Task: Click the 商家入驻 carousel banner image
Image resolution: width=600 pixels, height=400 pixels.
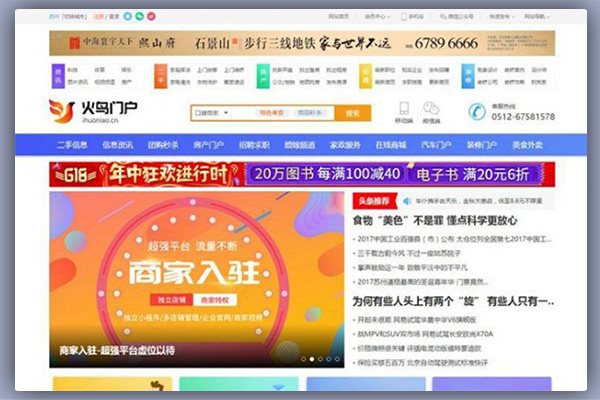Action: coord(197,280)
